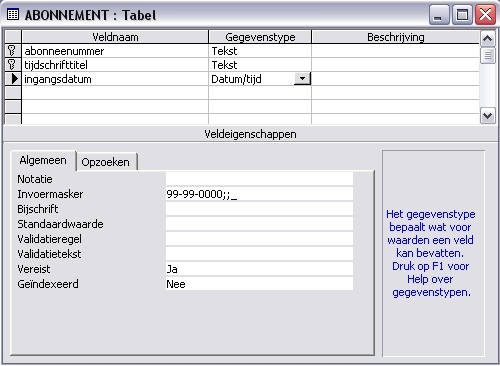This screenshot has width=500, height=366.
Task: Click the empty Notatie property field
Action: pos(259,179)
